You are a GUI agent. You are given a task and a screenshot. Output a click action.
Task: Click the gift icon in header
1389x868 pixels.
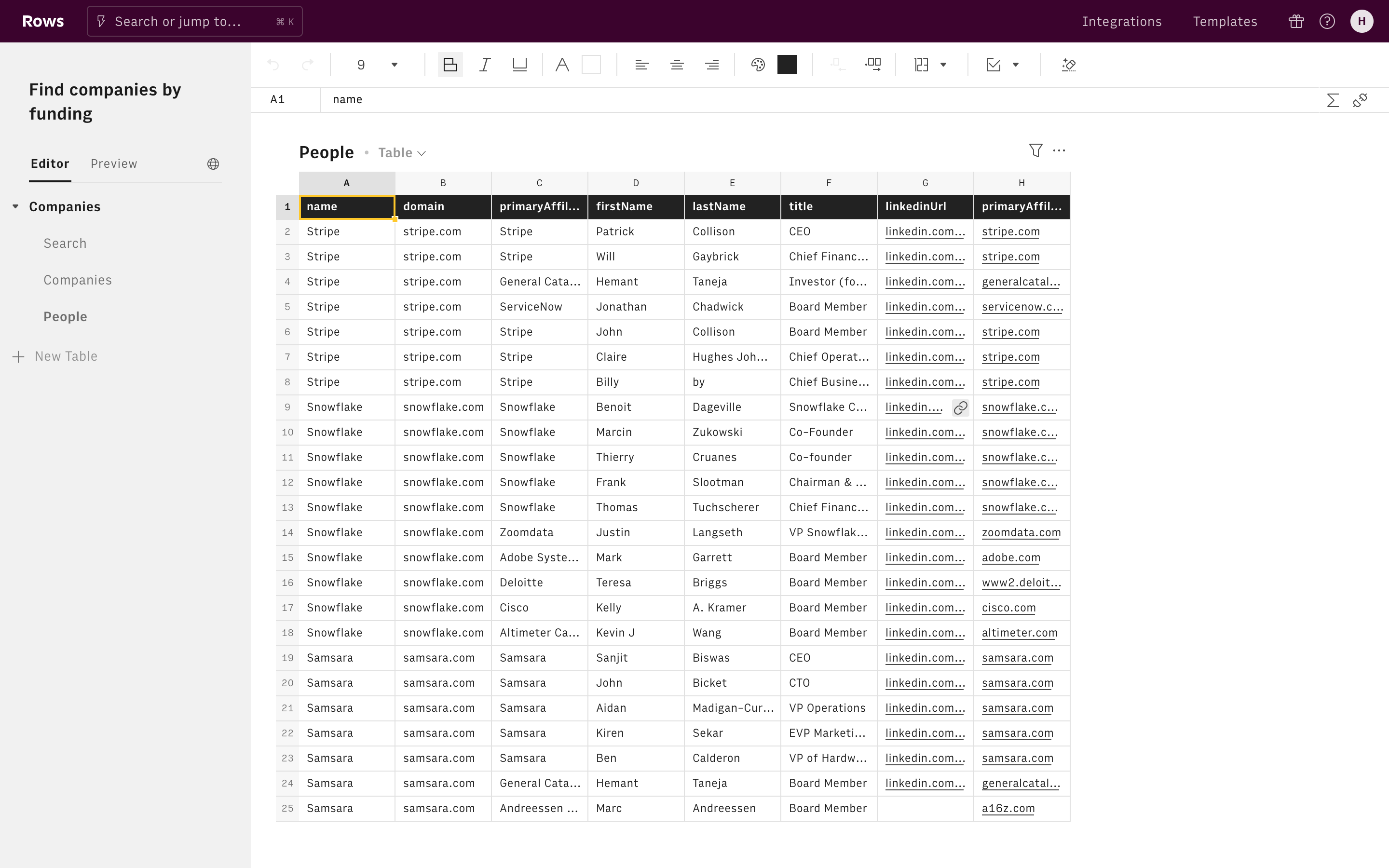coord(1296,21)
